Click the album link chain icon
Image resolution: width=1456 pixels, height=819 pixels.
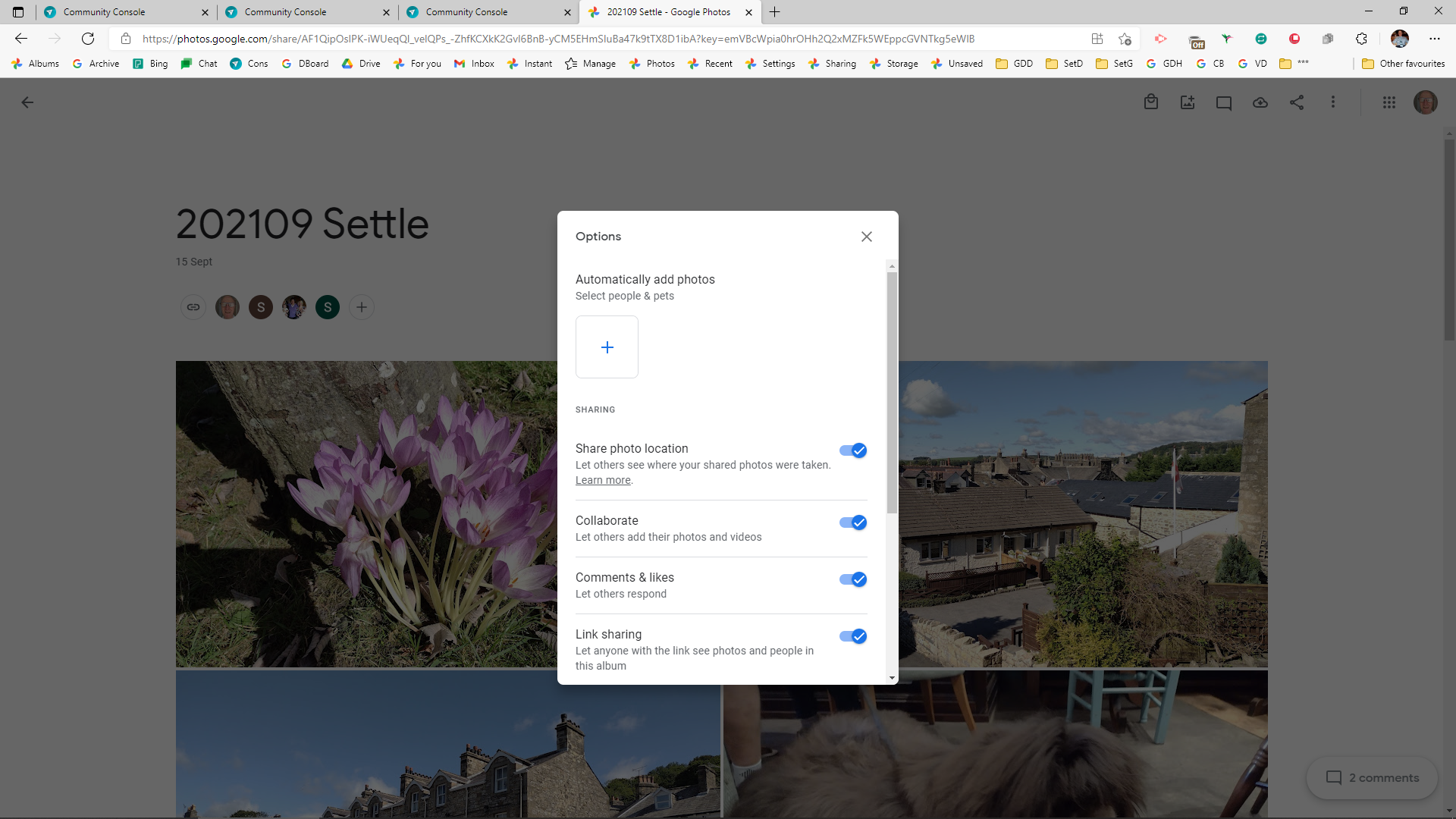click(193, 307)
